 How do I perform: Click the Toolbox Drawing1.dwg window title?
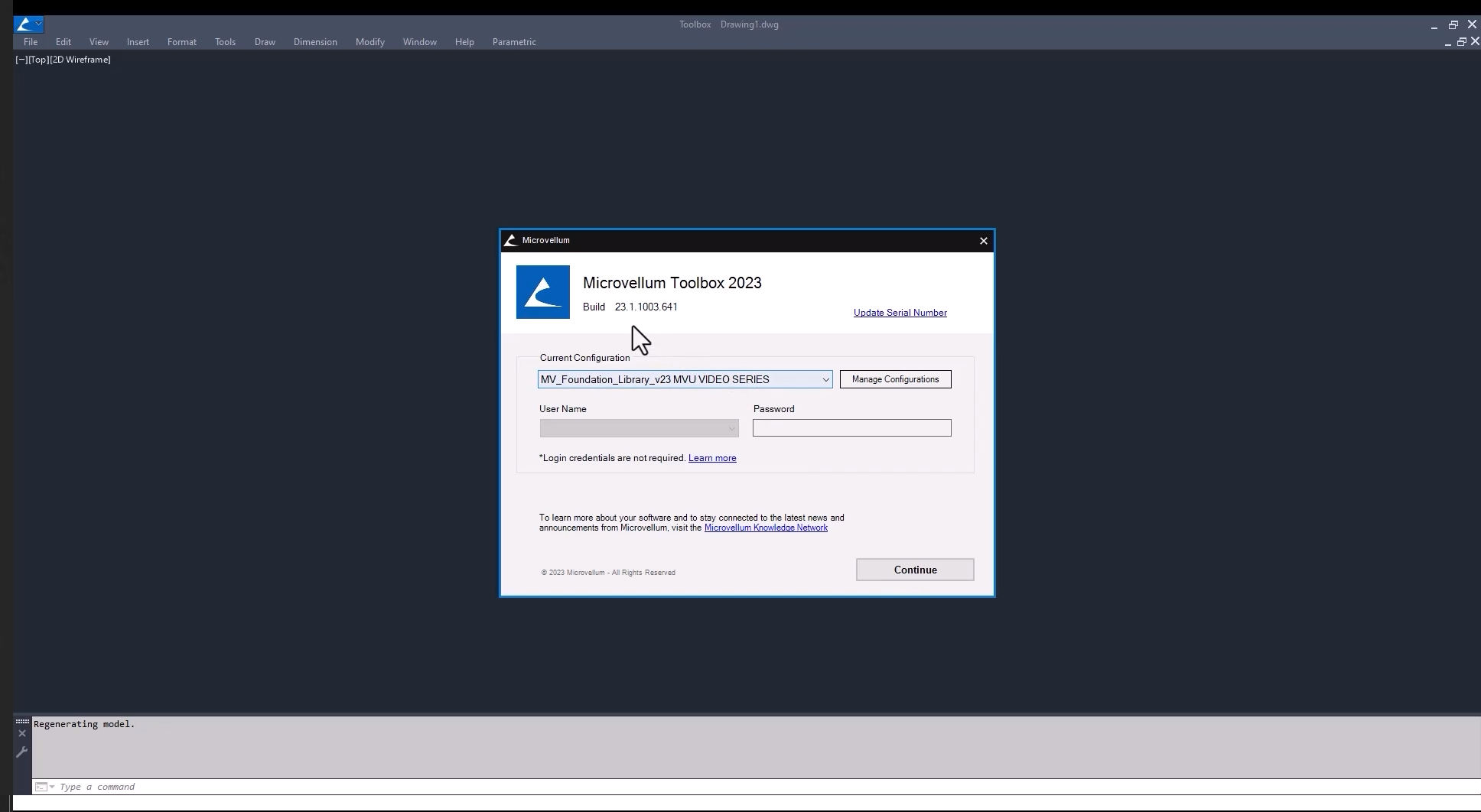pyautogui.click(x=729, y=24)
